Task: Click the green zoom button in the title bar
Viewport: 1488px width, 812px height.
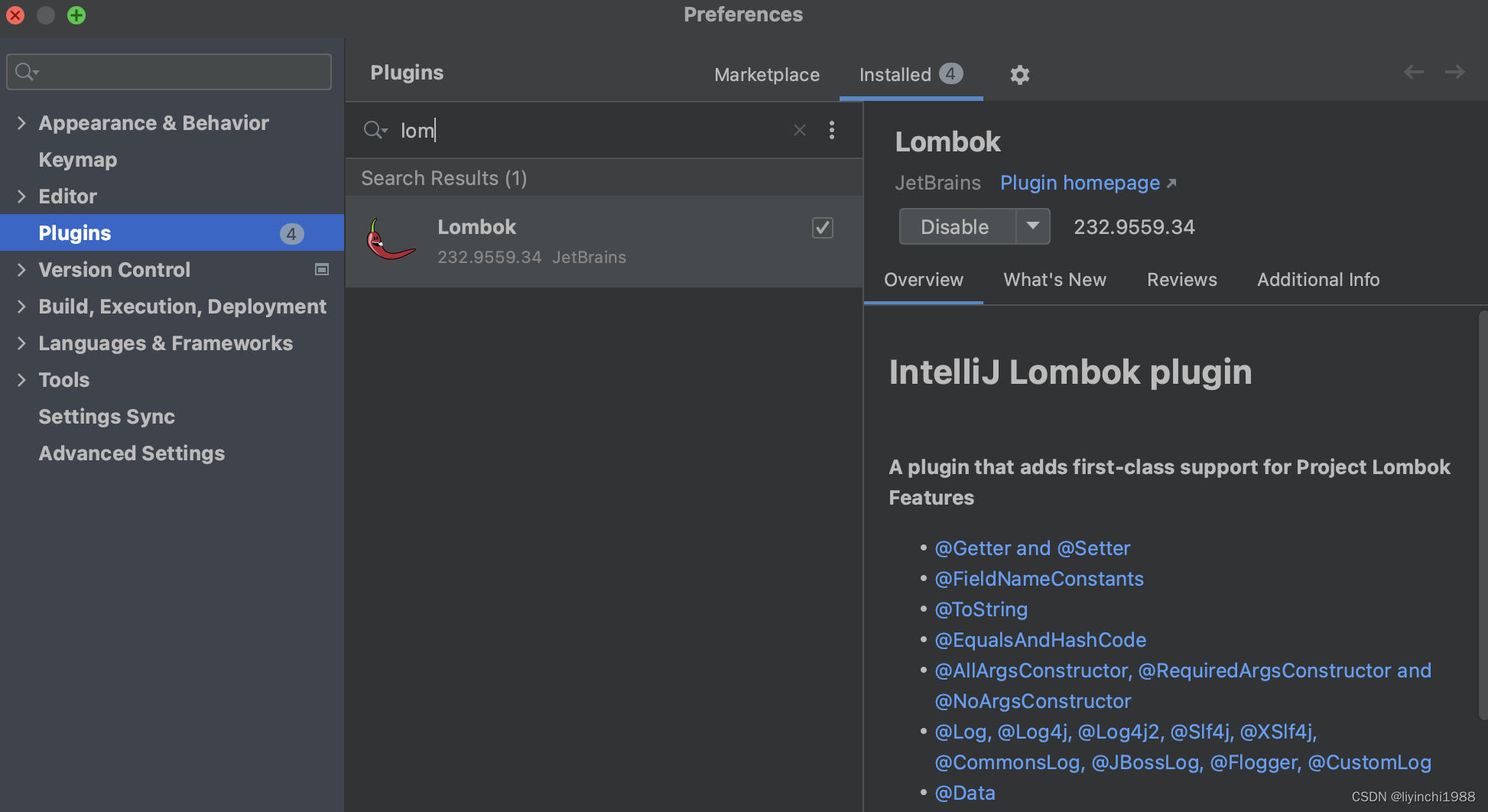Action: coord(76,15)
